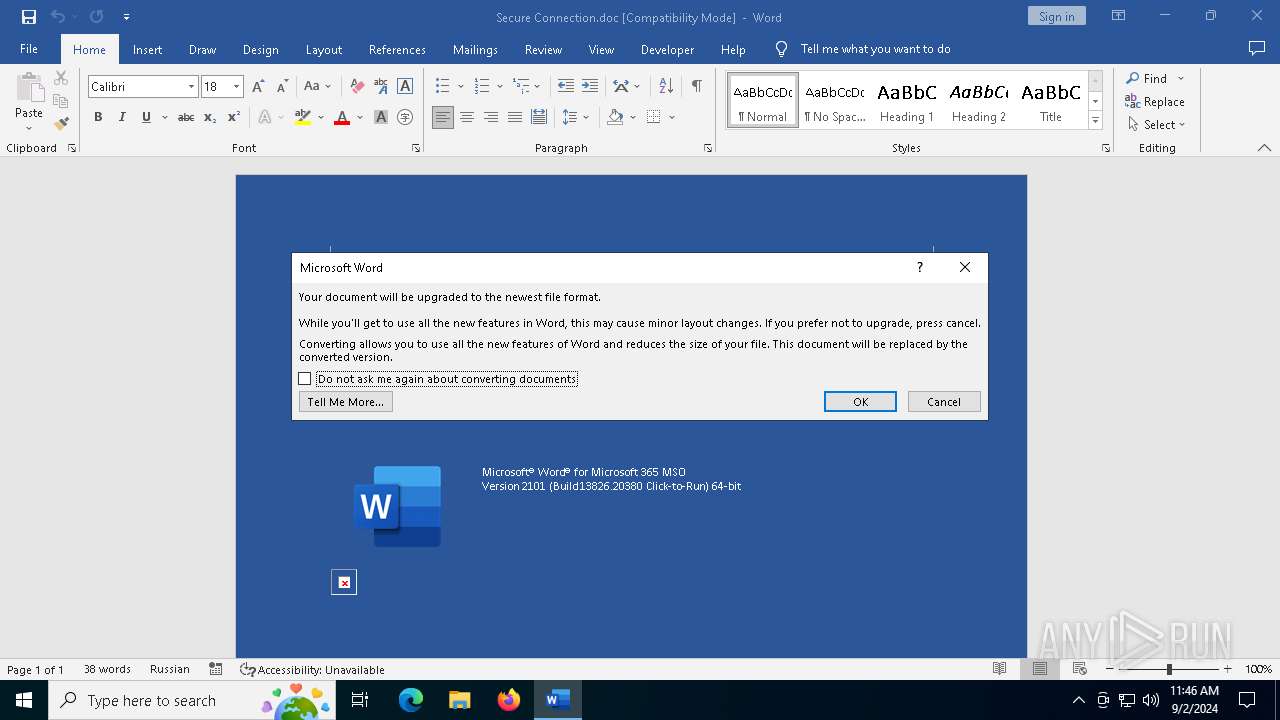Select the Format Painter brush icon
Screen dimensions: 1280x720
pyautogui.click(x=61, y=124)
